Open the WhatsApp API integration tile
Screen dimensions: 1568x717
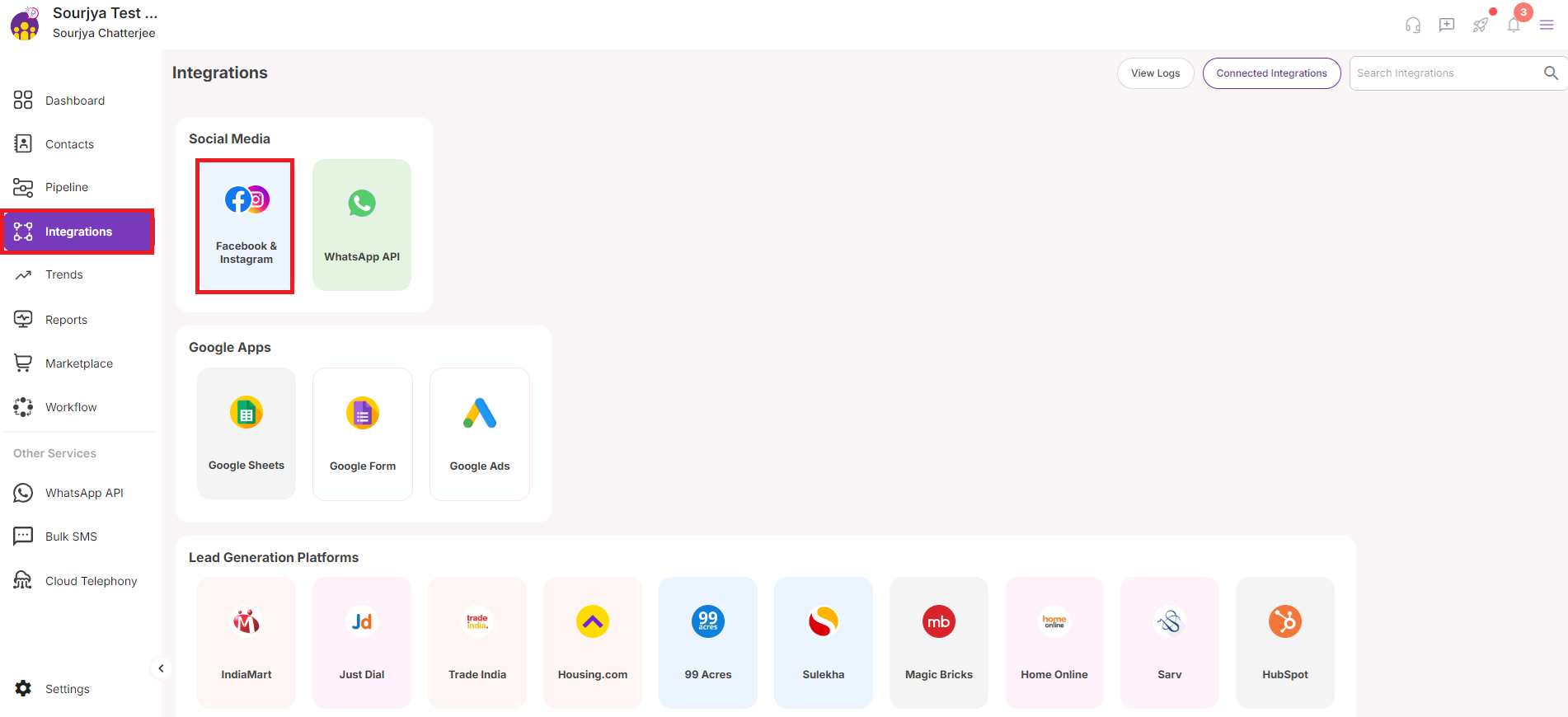click(x=362, y=225)
